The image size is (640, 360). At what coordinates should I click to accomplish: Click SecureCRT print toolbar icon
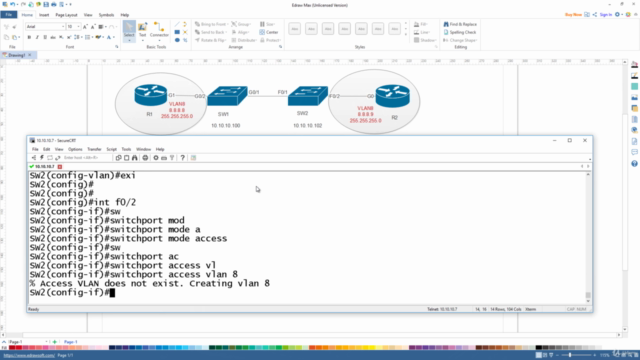pos(145,158)
